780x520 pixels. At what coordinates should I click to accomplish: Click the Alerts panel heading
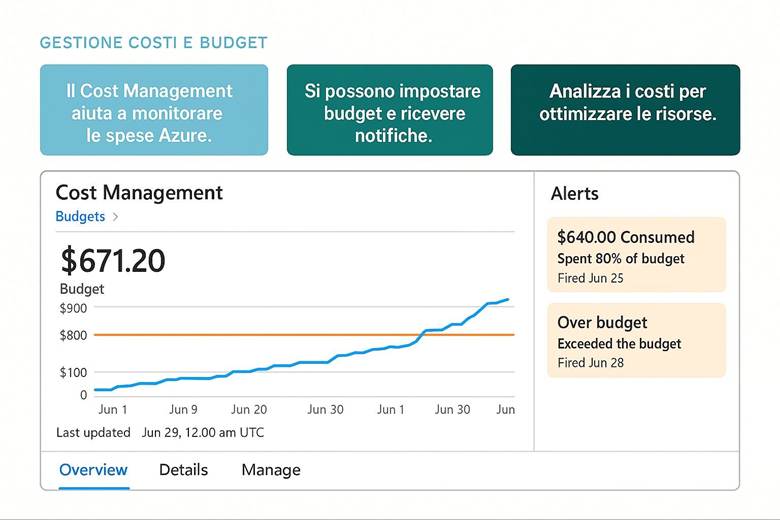pos(575,194)
